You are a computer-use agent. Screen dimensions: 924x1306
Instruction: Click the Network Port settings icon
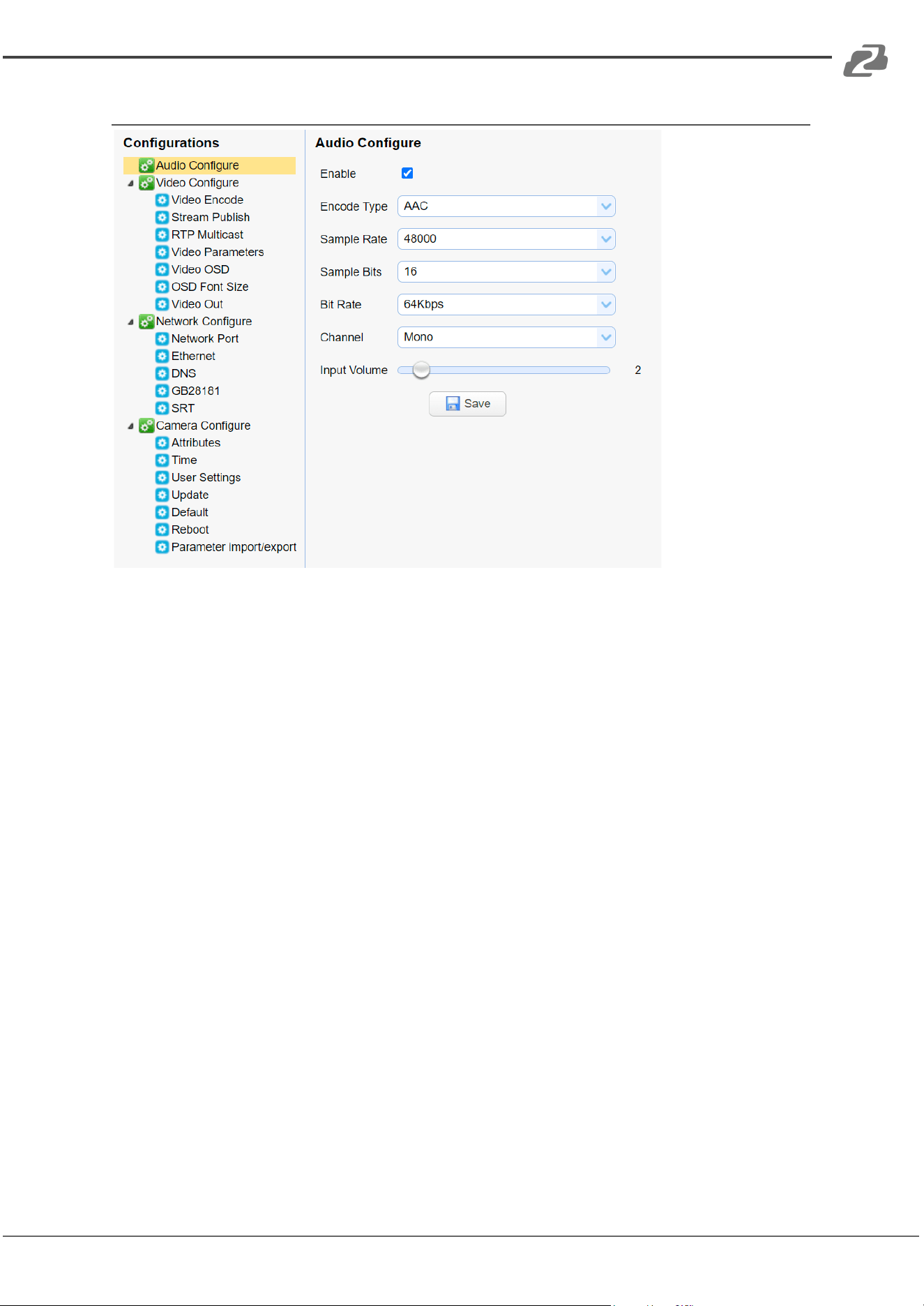(162, 339)
